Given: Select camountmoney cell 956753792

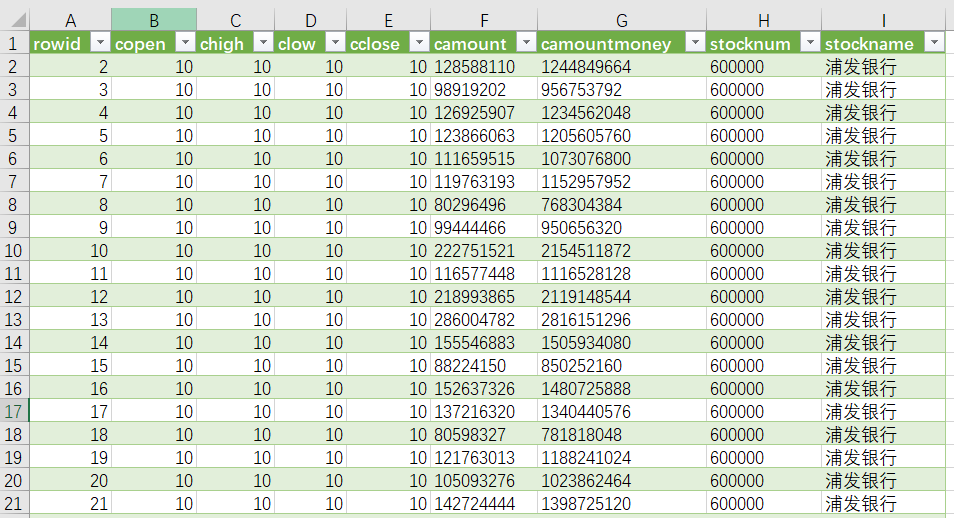Looking at the screenshot, I should [x=622, y=89].
